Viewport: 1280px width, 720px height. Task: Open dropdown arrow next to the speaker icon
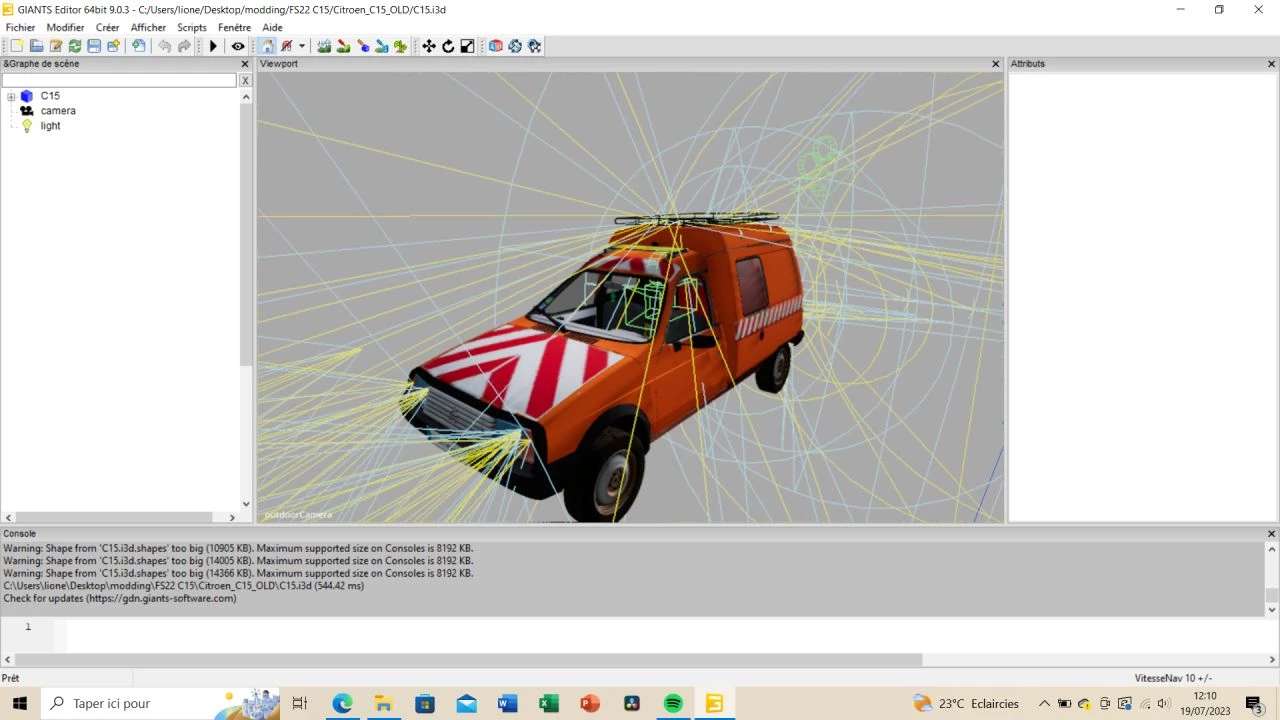[302, 46]
